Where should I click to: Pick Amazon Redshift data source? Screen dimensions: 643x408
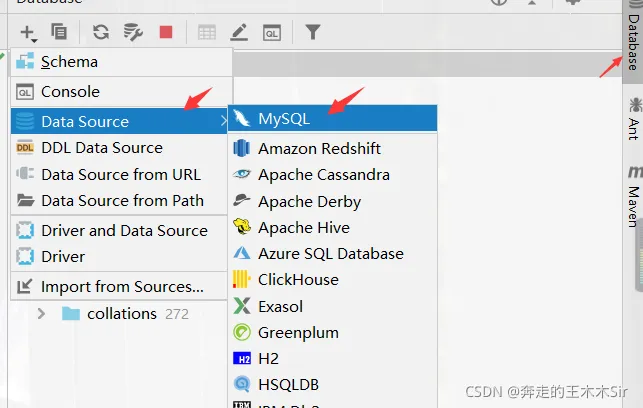tap(333, 148)
